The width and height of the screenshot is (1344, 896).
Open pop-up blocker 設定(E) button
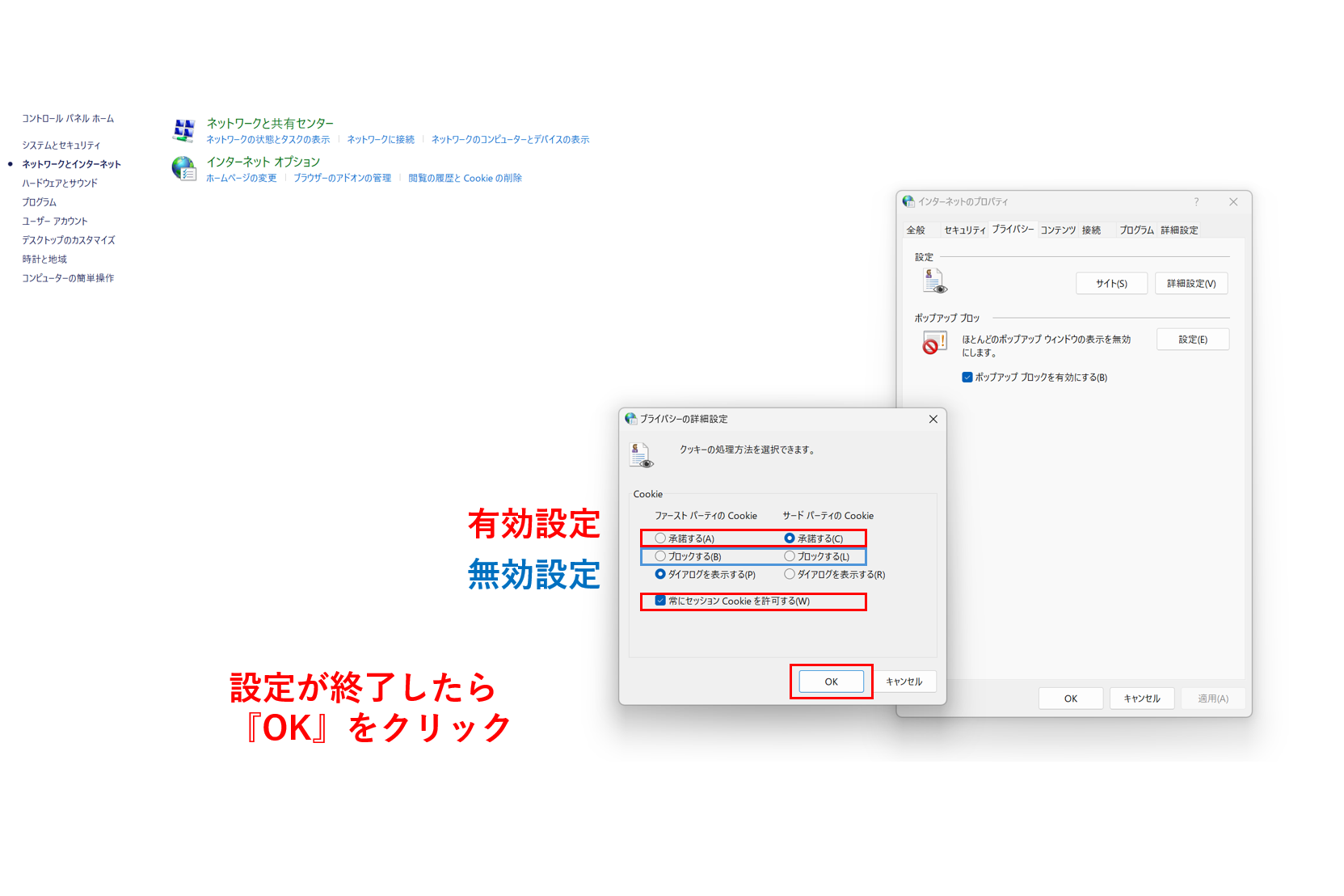click(1193, 339)
